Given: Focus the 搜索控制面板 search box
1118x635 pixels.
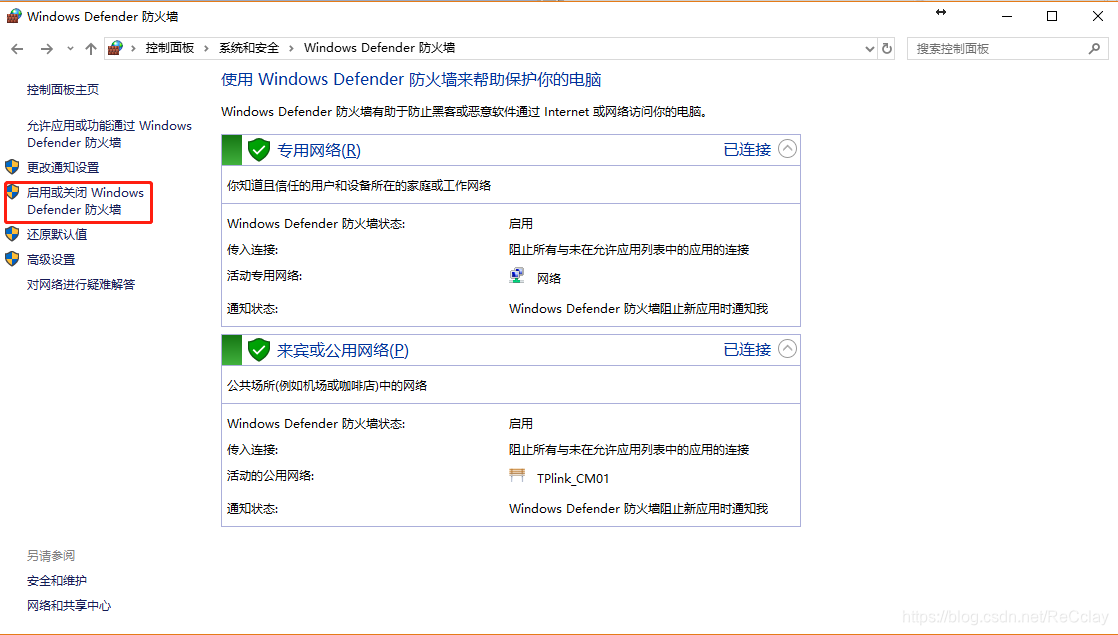Looking at the screenshot, I should click(x=1007, y=48).
